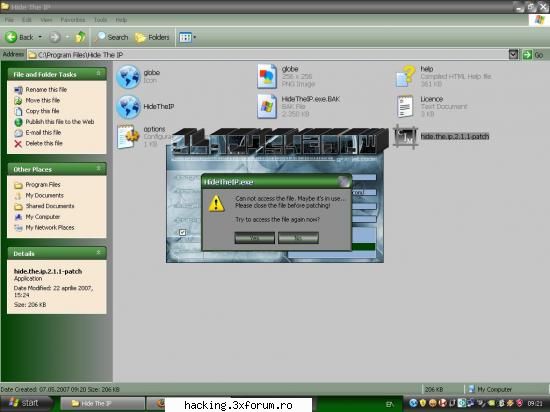Open the Views dropdown button

[187, 37]
